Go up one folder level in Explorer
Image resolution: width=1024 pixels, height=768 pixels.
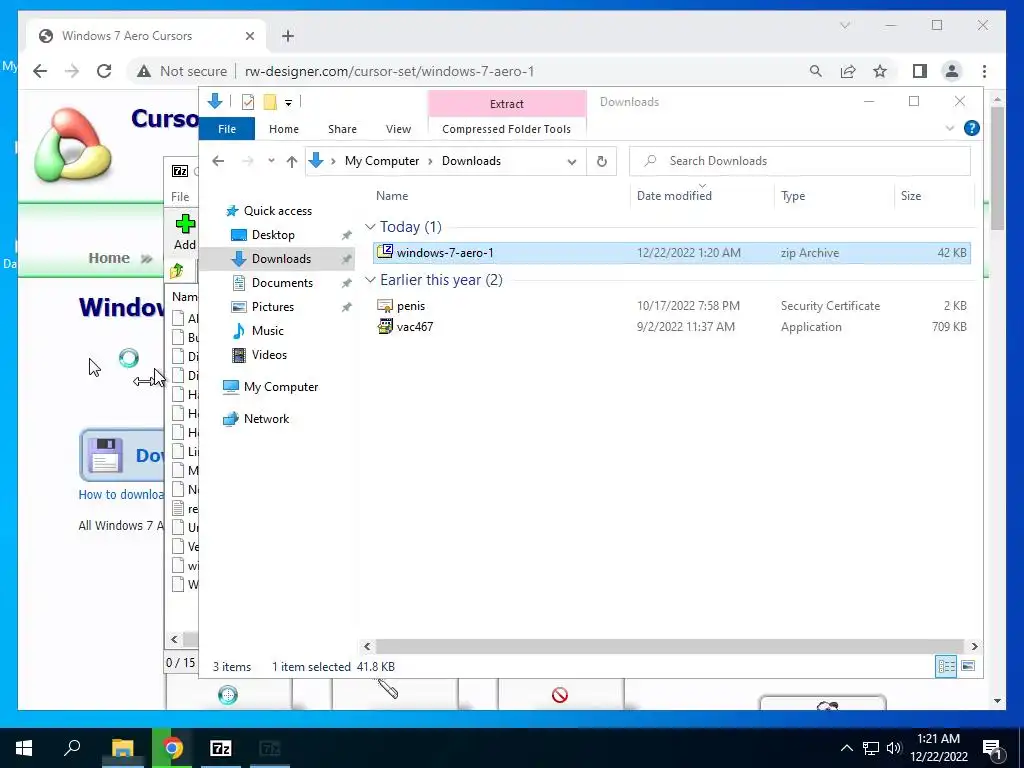[x=291, y=161]
